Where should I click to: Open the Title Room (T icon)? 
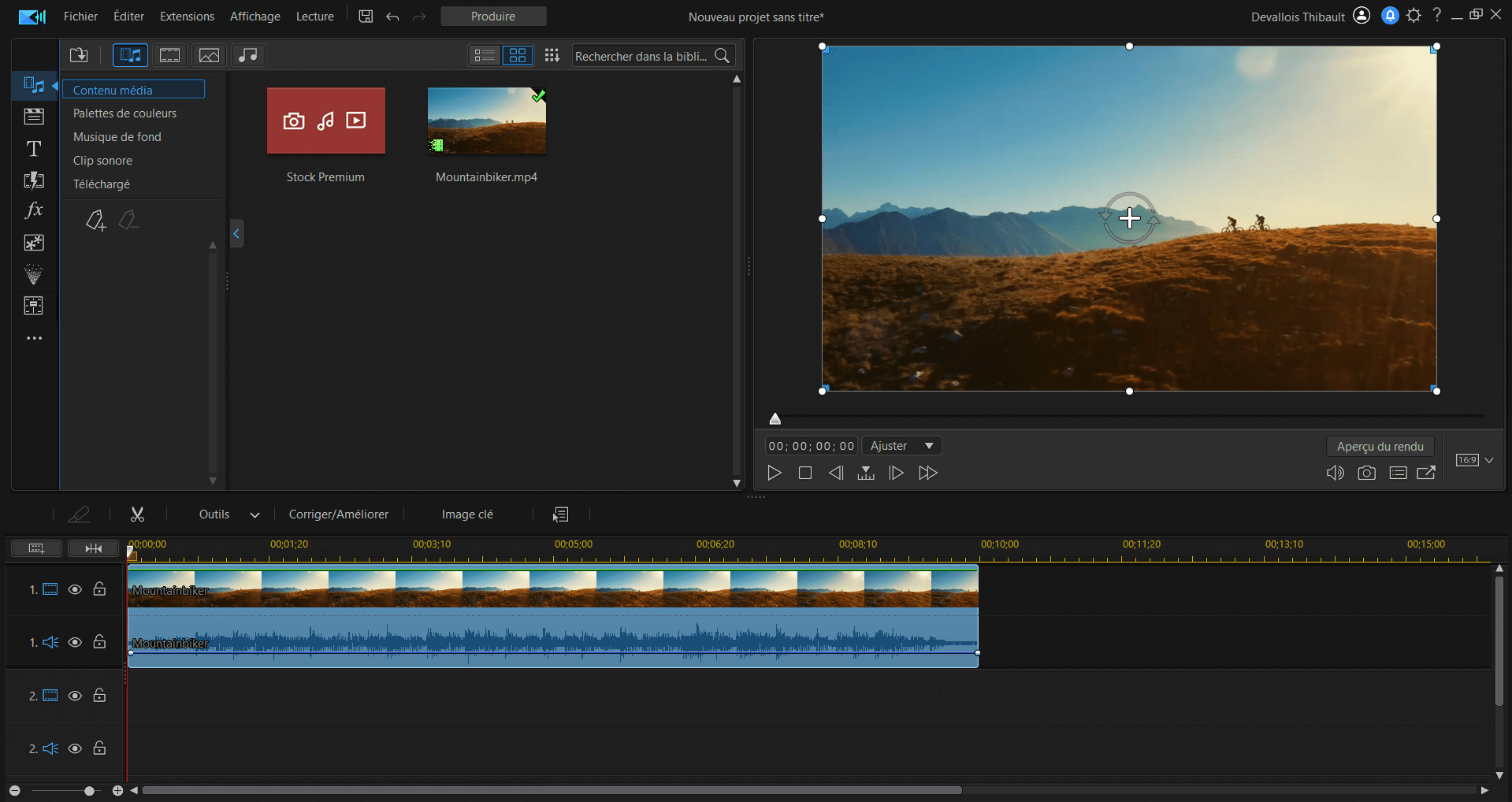(x=34, y=148)
